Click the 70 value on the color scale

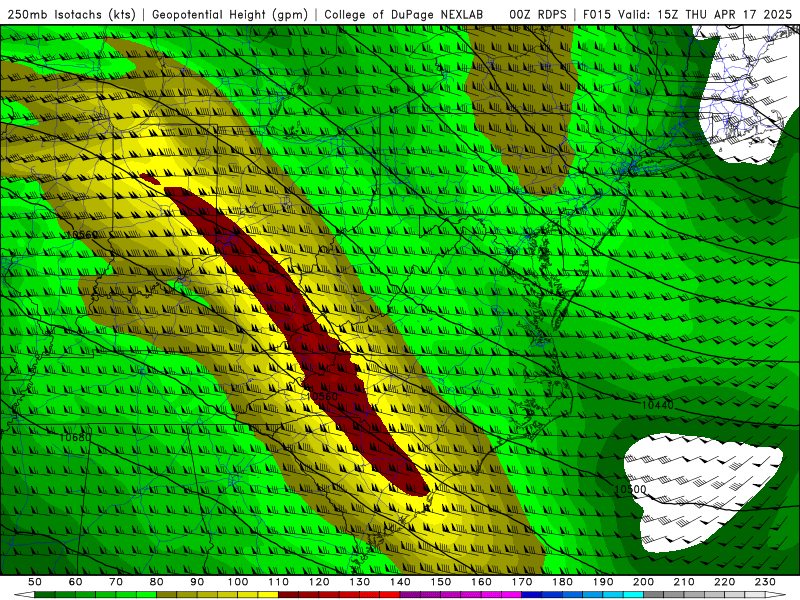[116, 582]
